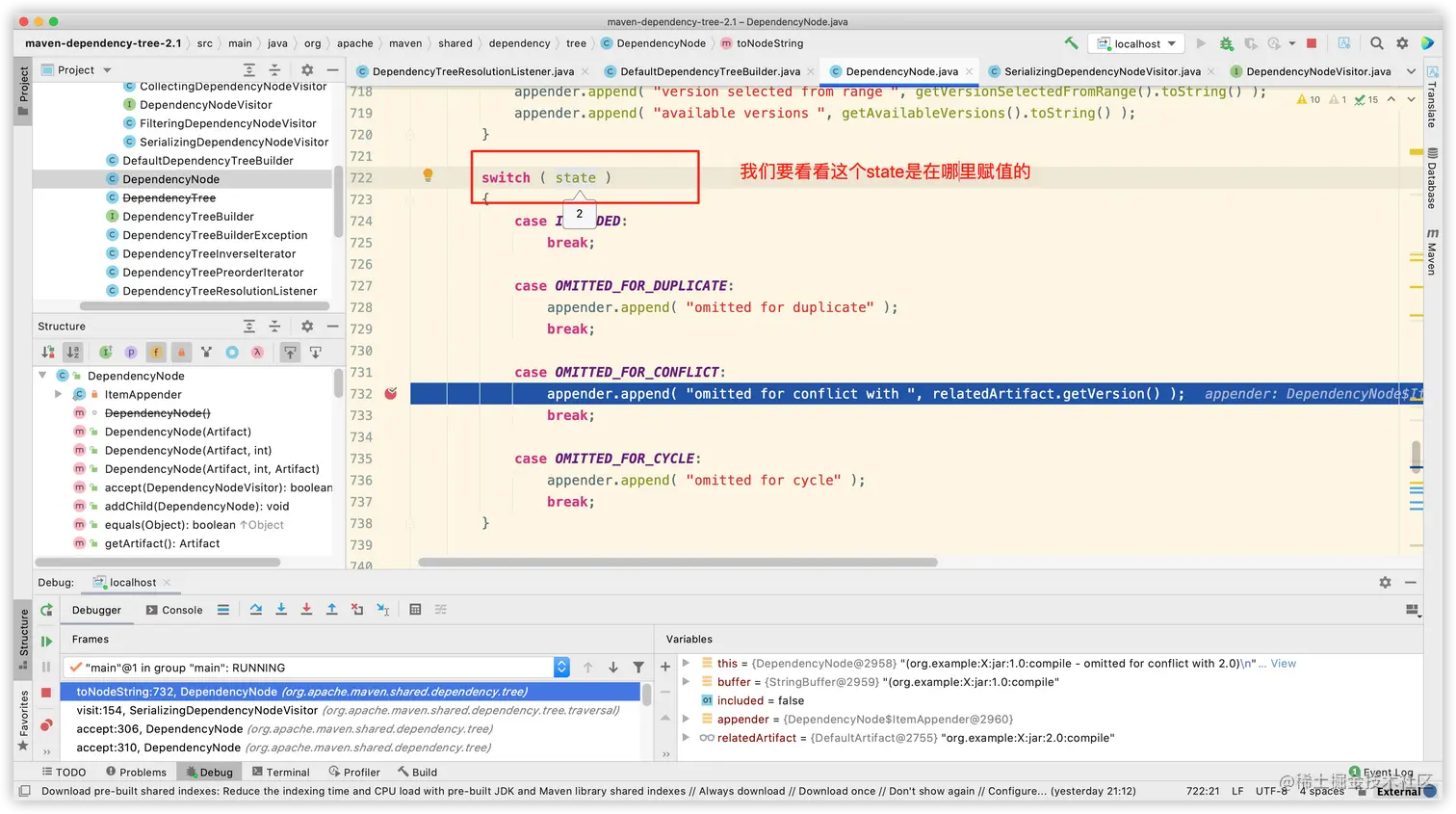Click the Build project hammer icon
Viewport: 1456px width, 814px height.
coord(1071,43)
